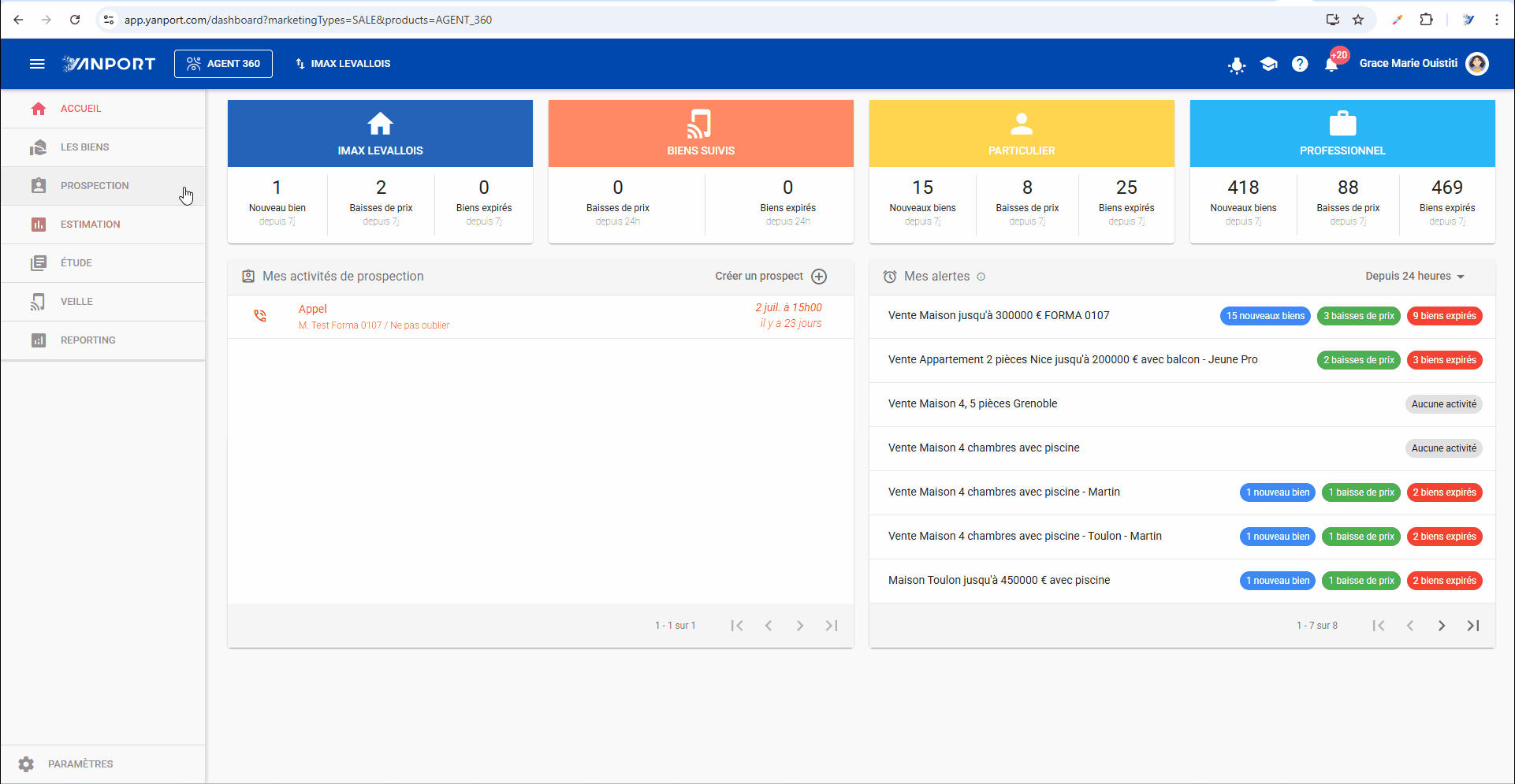Screen dimensions: 1515x784
Task: Open PROSPECTION in sidebar
Action: pyautogui.click(x=102, y=186)
